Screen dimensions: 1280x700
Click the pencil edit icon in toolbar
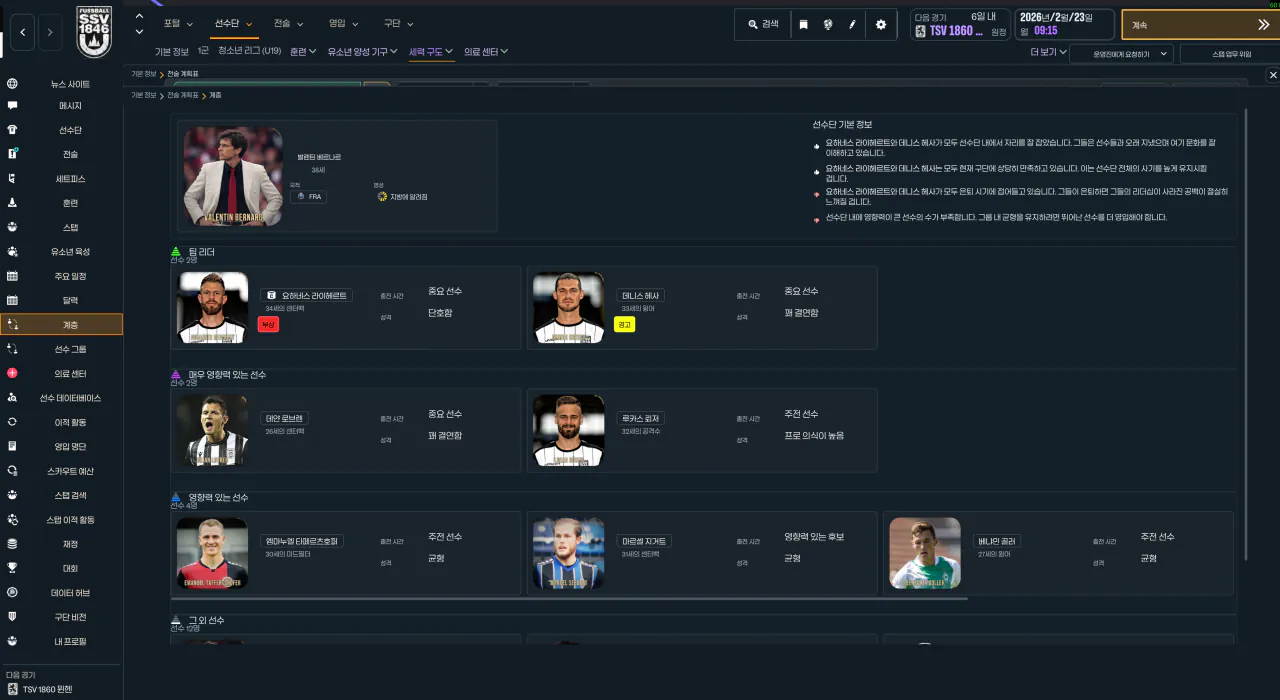(x=853, y=24)
